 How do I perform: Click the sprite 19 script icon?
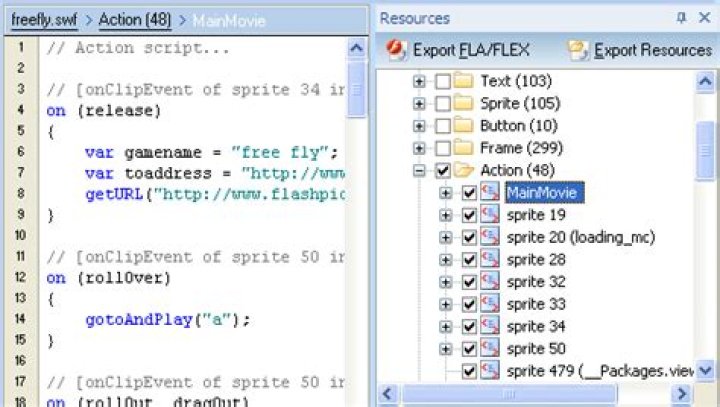pyautogui.click(x=490, y=215)
